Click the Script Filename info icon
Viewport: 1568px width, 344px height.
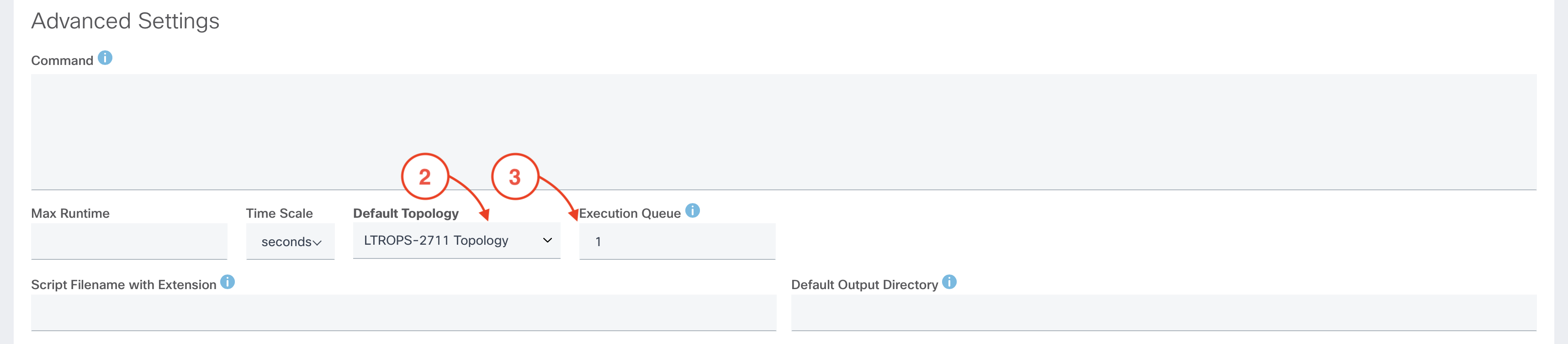pyautogui.click(x=227, y=282)
